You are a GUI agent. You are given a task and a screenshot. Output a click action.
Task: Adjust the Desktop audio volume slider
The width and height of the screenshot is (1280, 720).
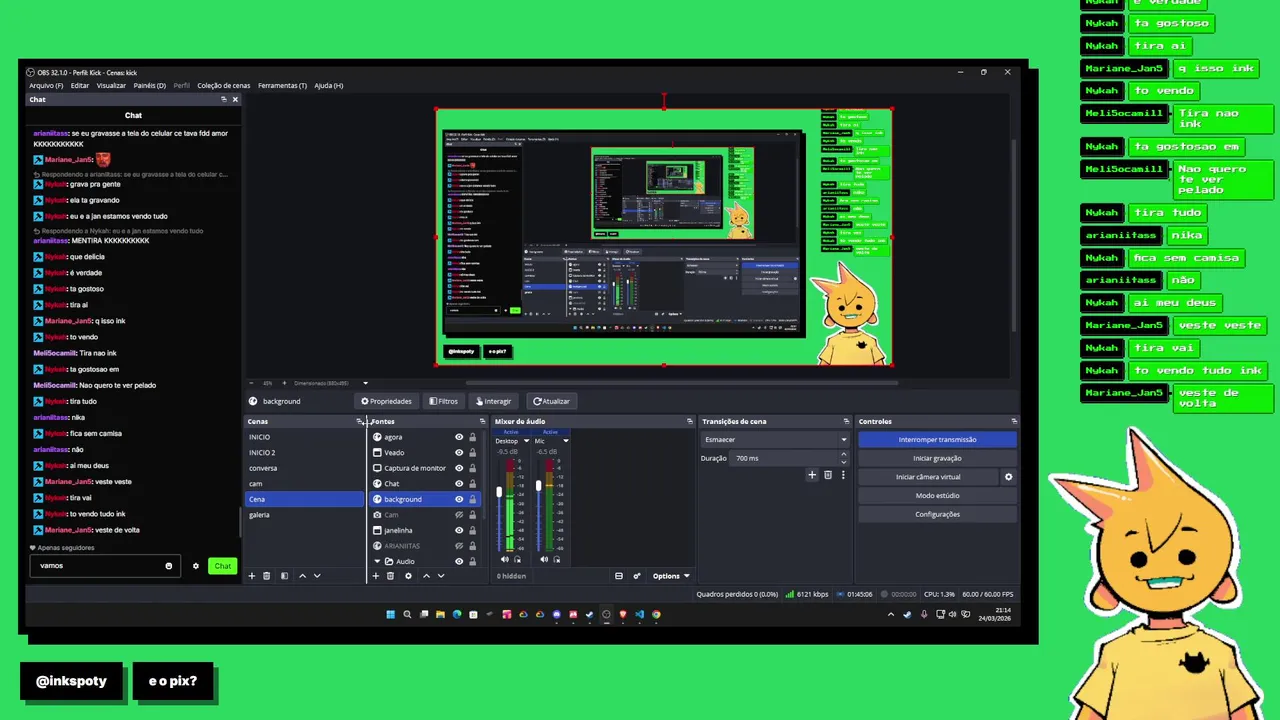(499, 491)
